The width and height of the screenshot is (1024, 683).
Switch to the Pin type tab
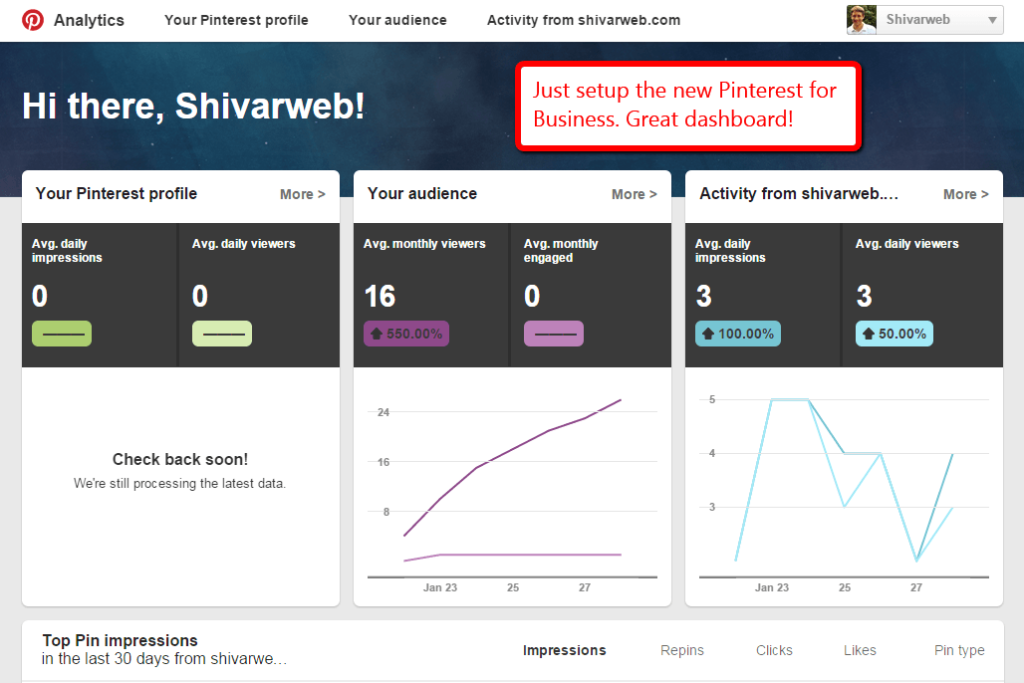click(x=959, y=650)
